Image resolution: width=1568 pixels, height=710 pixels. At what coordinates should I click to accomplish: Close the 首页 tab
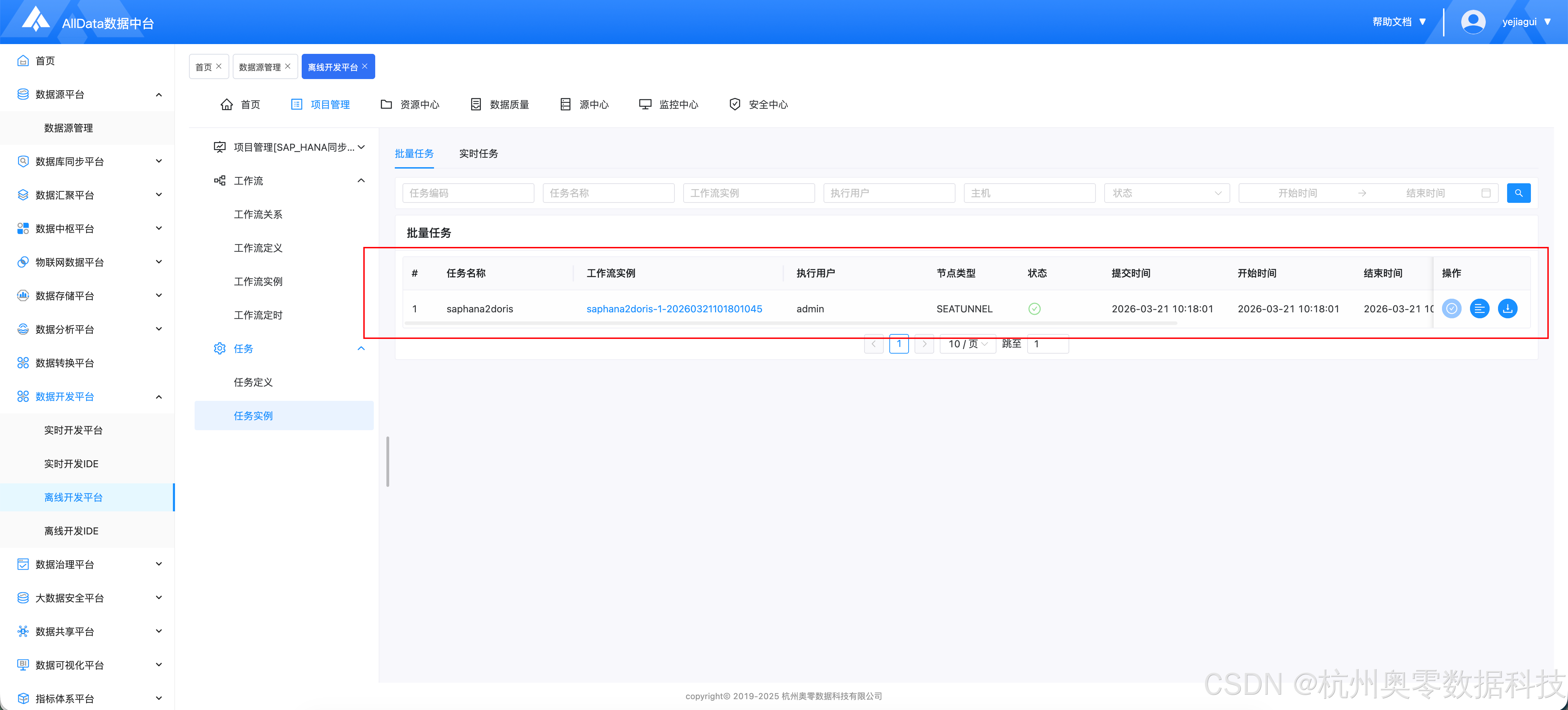click(219, 66)
